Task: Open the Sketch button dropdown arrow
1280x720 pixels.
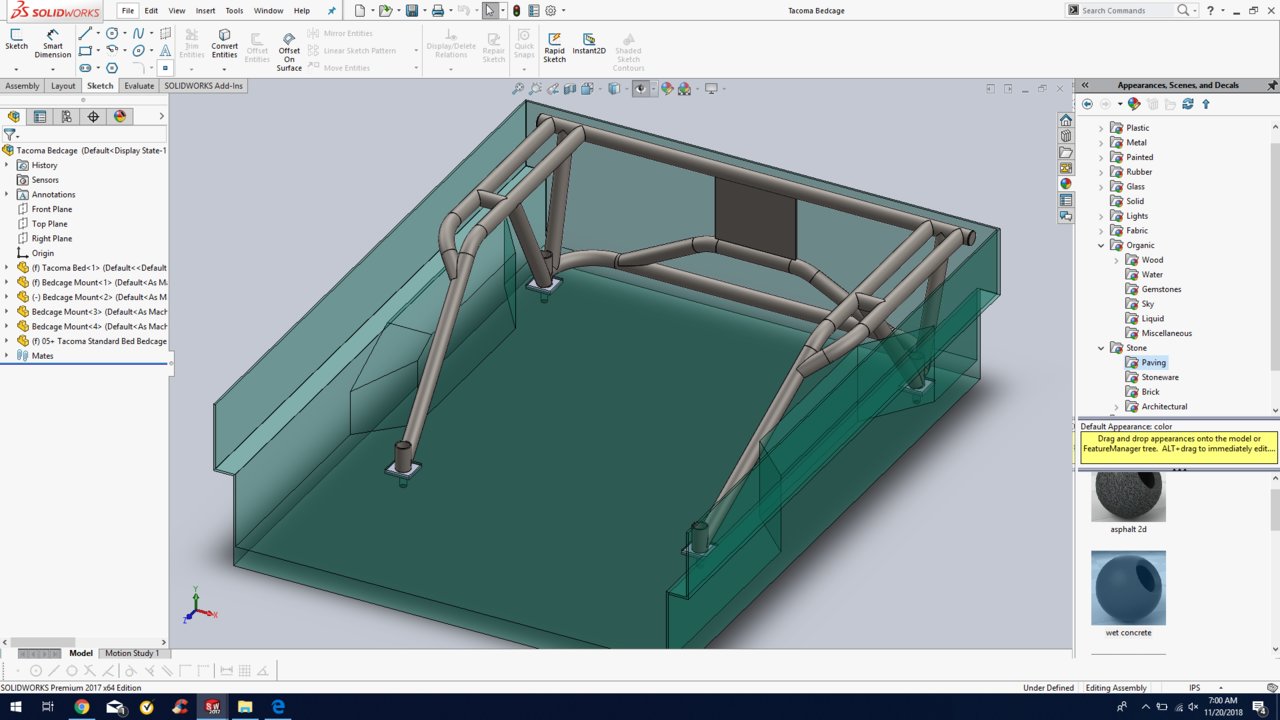Action: [x=17, y=68]
